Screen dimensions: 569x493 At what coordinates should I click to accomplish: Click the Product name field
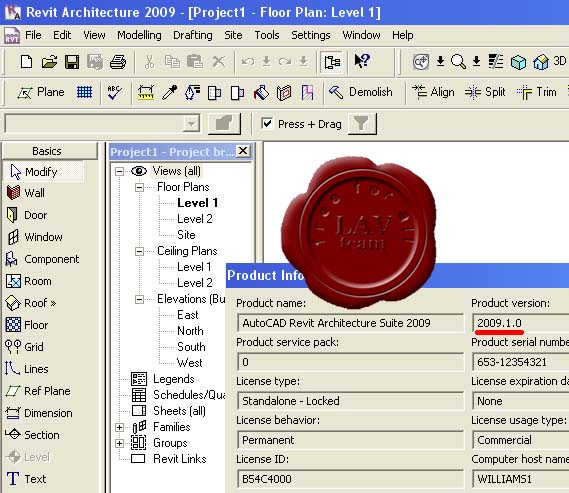click(x=351, y=323)
